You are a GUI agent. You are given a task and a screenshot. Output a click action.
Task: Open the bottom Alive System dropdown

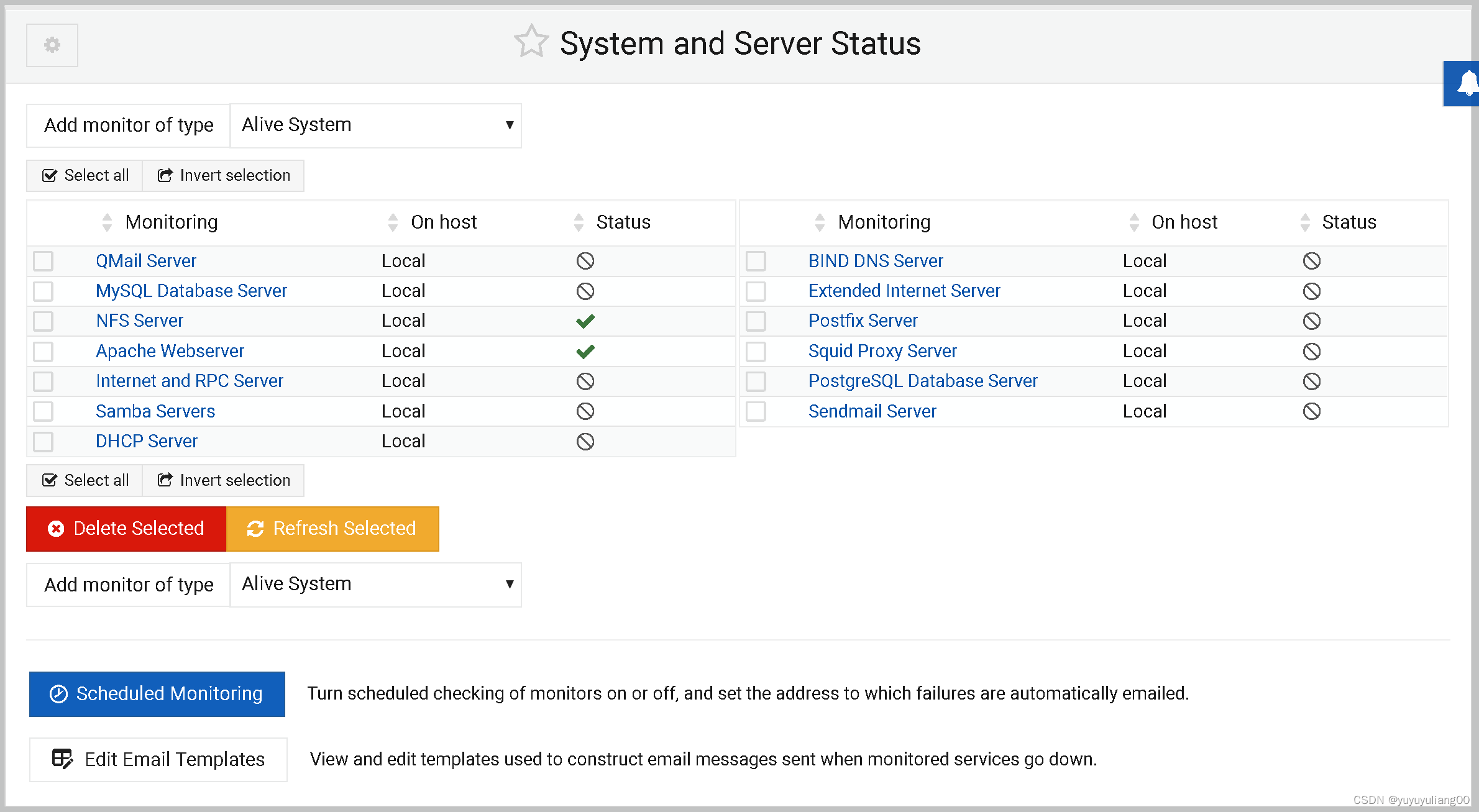point(375,584)
